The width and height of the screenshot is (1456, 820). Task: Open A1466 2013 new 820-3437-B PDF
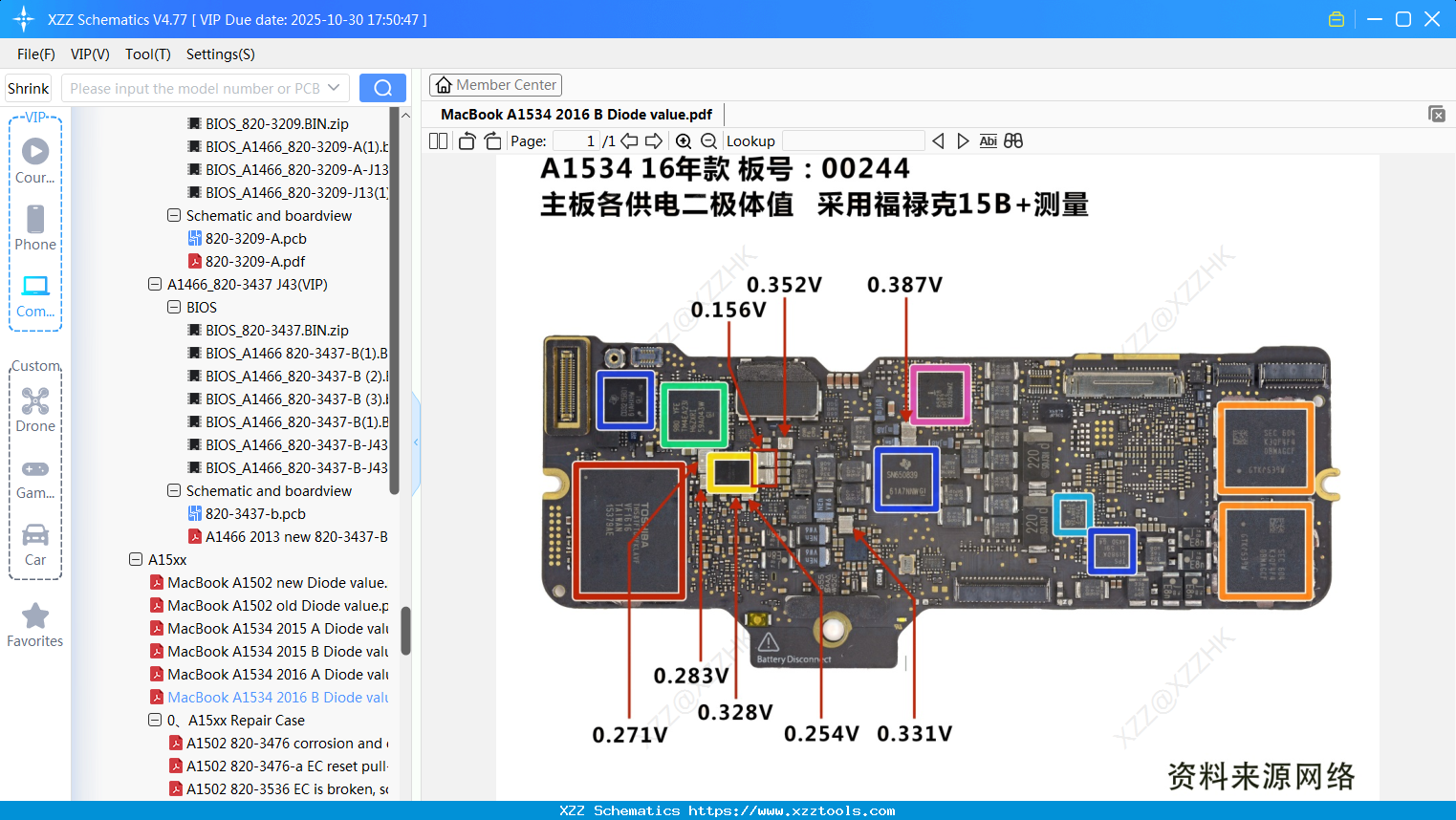click(288, 536)
